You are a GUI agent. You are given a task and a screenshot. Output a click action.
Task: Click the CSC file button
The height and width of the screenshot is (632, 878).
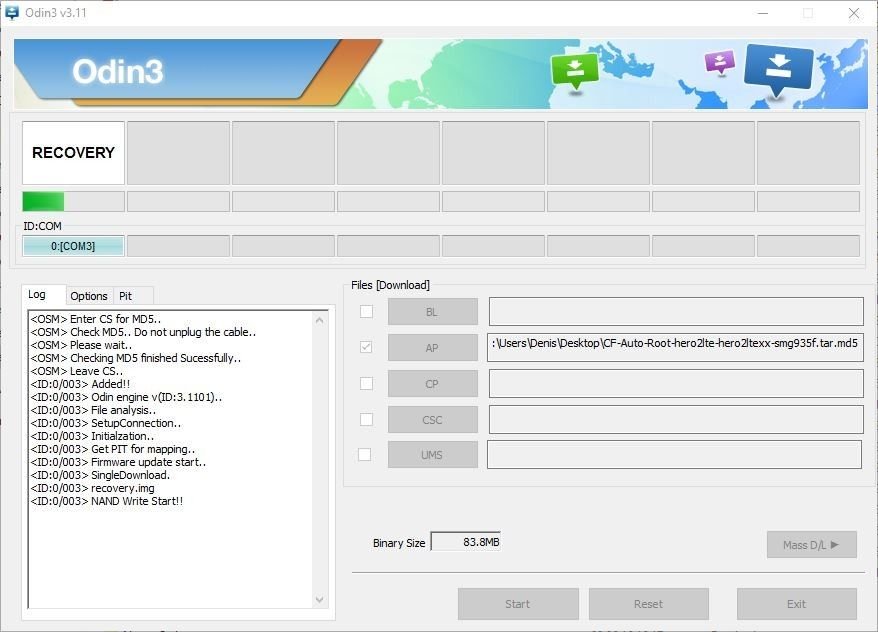pyautogui.click(x=433, y=420)
